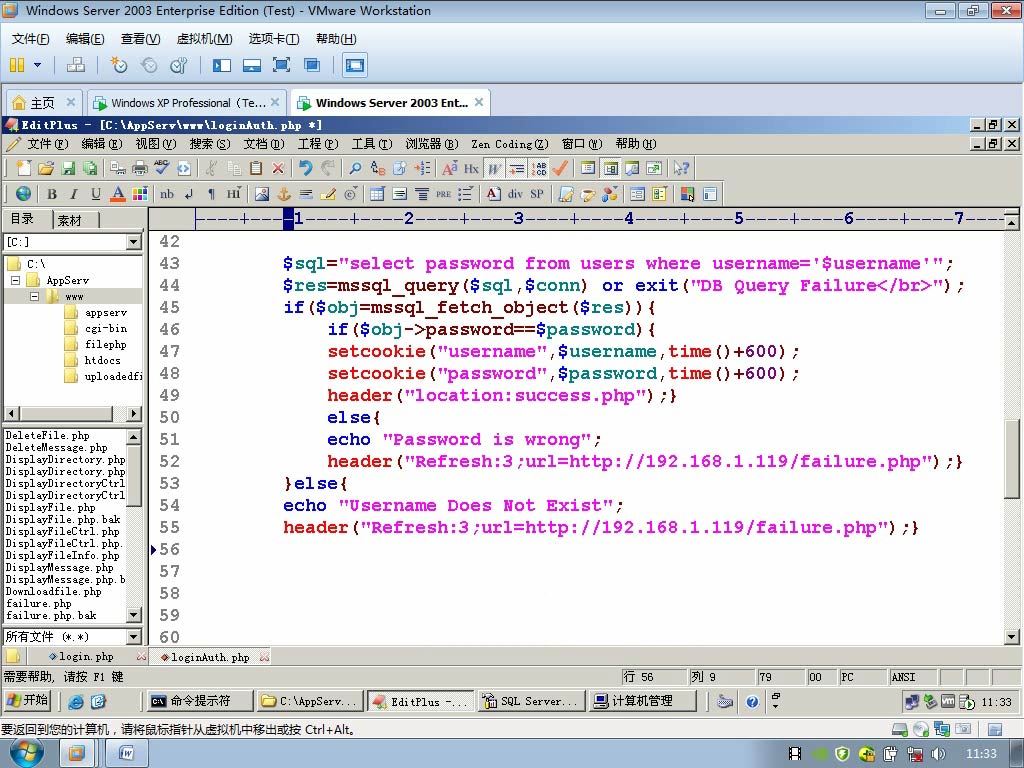
Task: Switch to the login.php document tab
Action: coord(85,656)
